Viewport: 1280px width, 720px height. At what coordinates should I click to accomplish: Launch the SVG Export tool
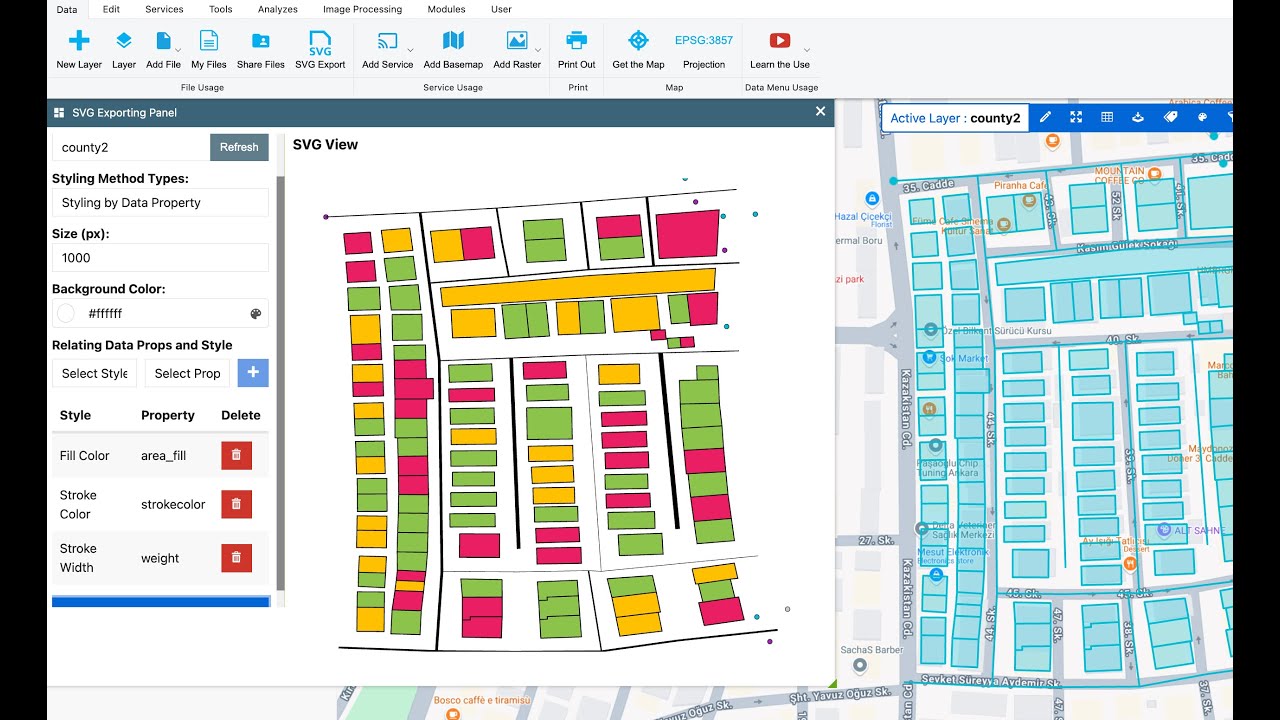pos(320,44)
